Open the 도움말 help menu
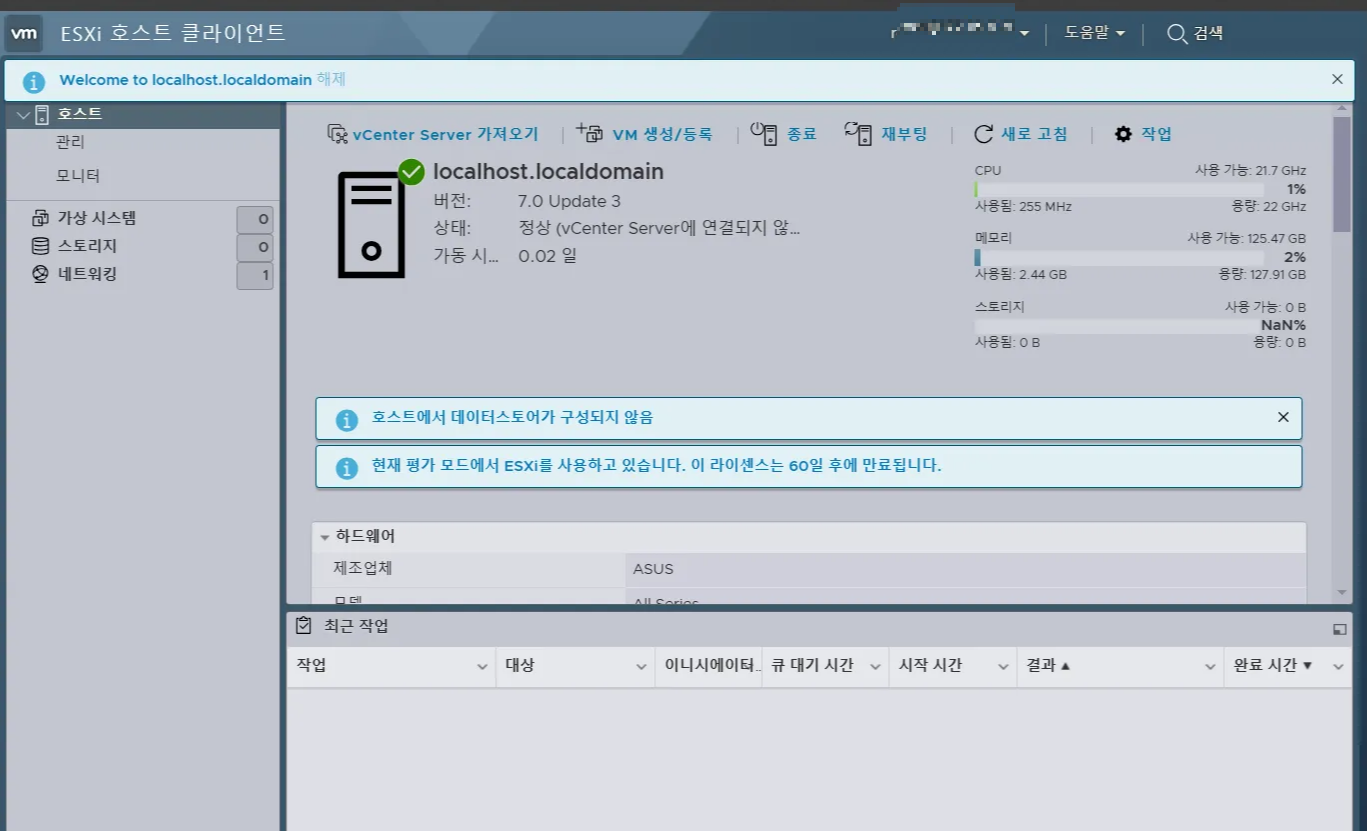 coord(1094,33)
